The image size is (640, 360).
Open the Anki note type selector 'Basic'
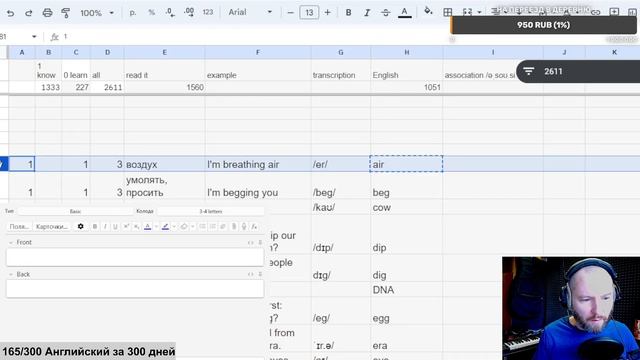pyautogui.click(x=76, y=211)
